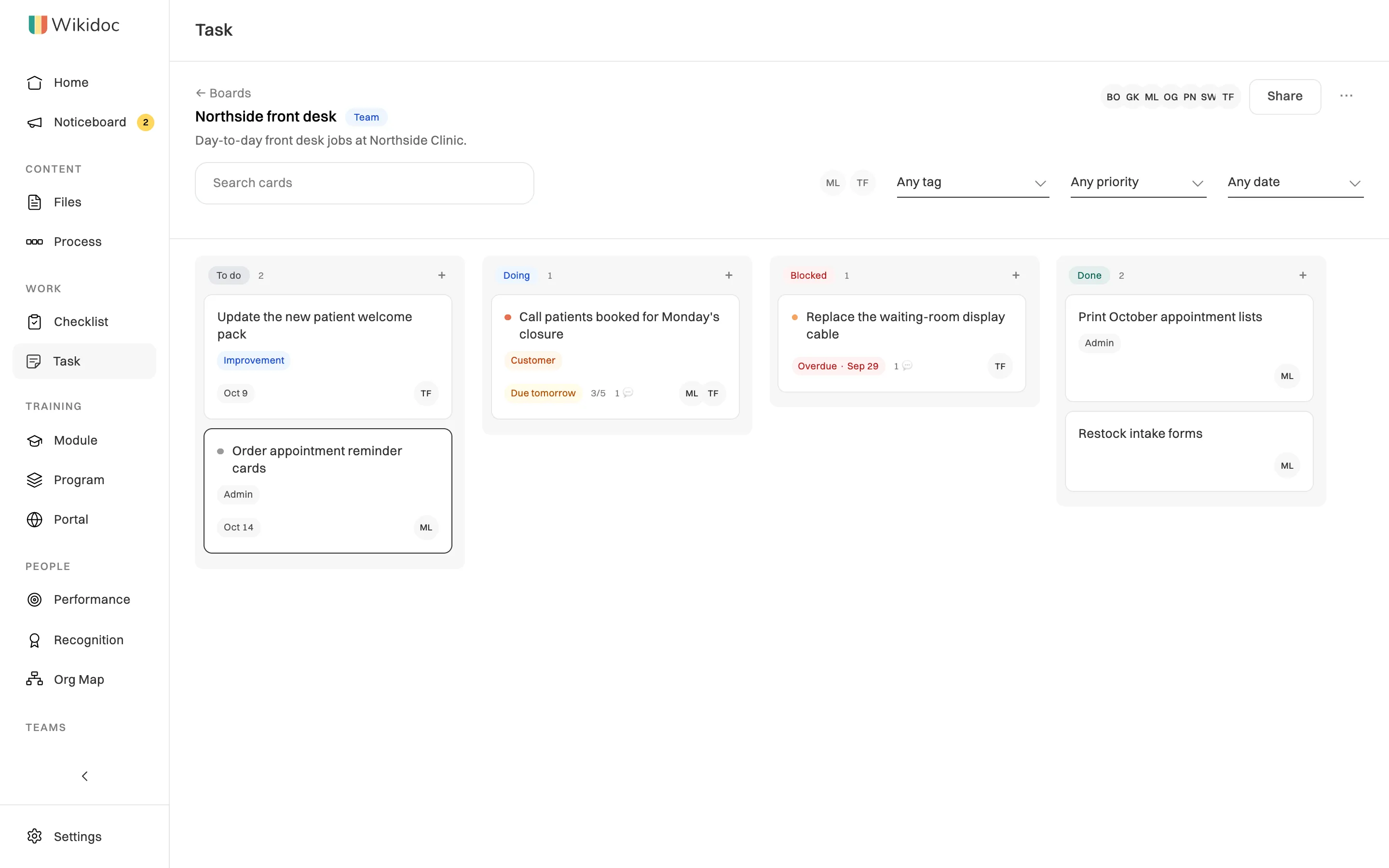1389x868 pixels.
Task: Focus the Search cards field
Action: [365, 183]
